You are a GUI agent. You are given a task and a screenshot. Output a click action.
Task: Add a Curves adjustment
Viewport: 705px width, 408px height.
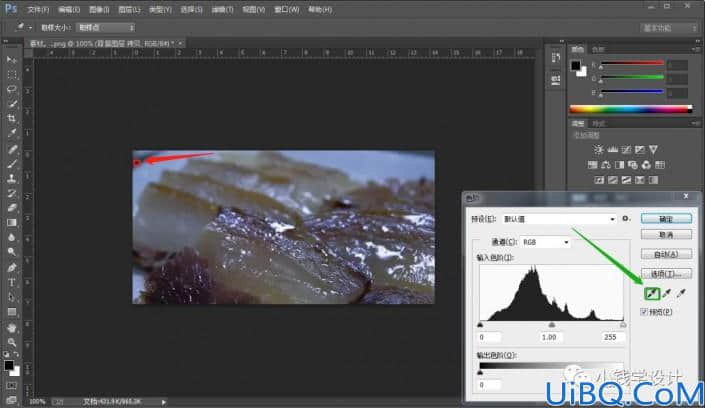point(626,149)
